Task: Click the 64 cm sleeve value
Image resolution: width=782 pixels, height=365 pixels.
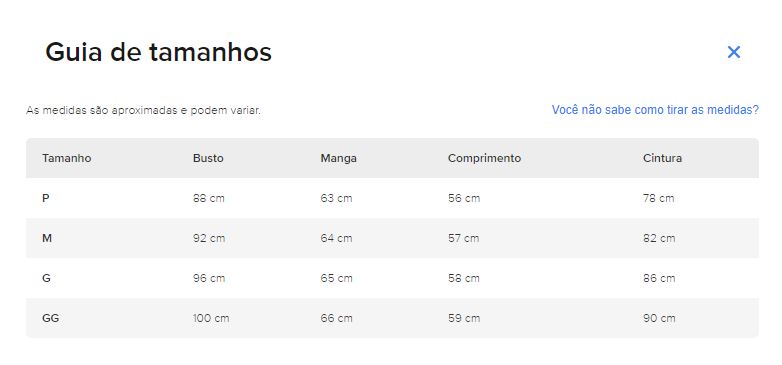Action: [x=336, y=238]
